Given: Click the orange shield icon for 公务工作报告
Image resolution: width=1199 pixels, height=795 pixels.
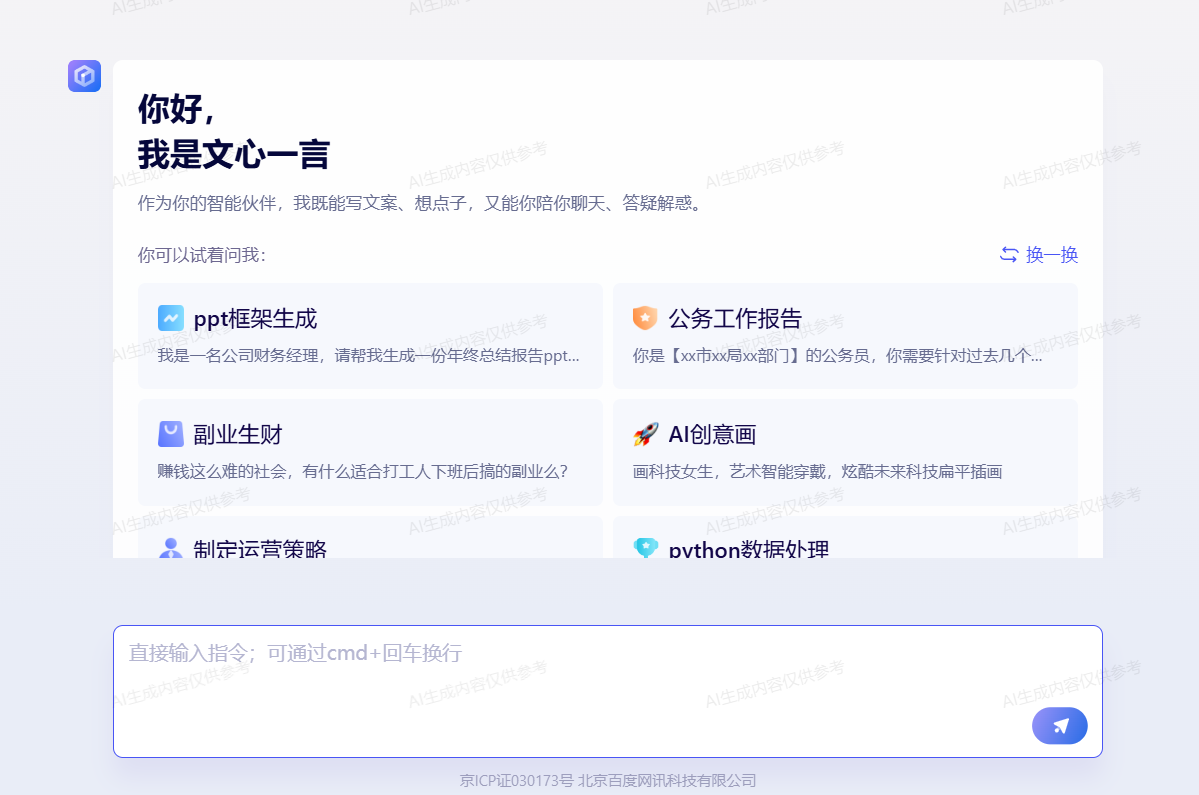Looking at the screenshot, I should tap(645, 317).
